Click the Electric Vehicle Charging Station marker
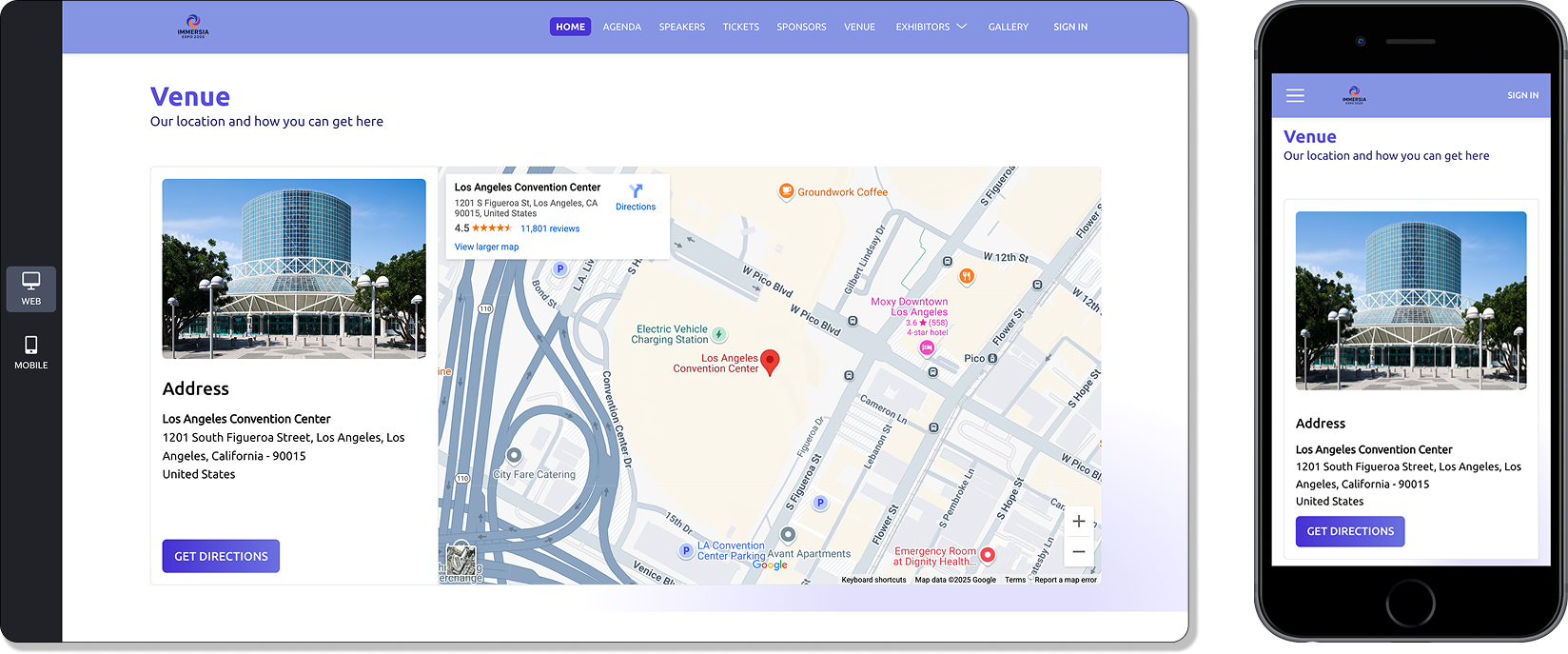1568x654 pixels. pos(719,334)
